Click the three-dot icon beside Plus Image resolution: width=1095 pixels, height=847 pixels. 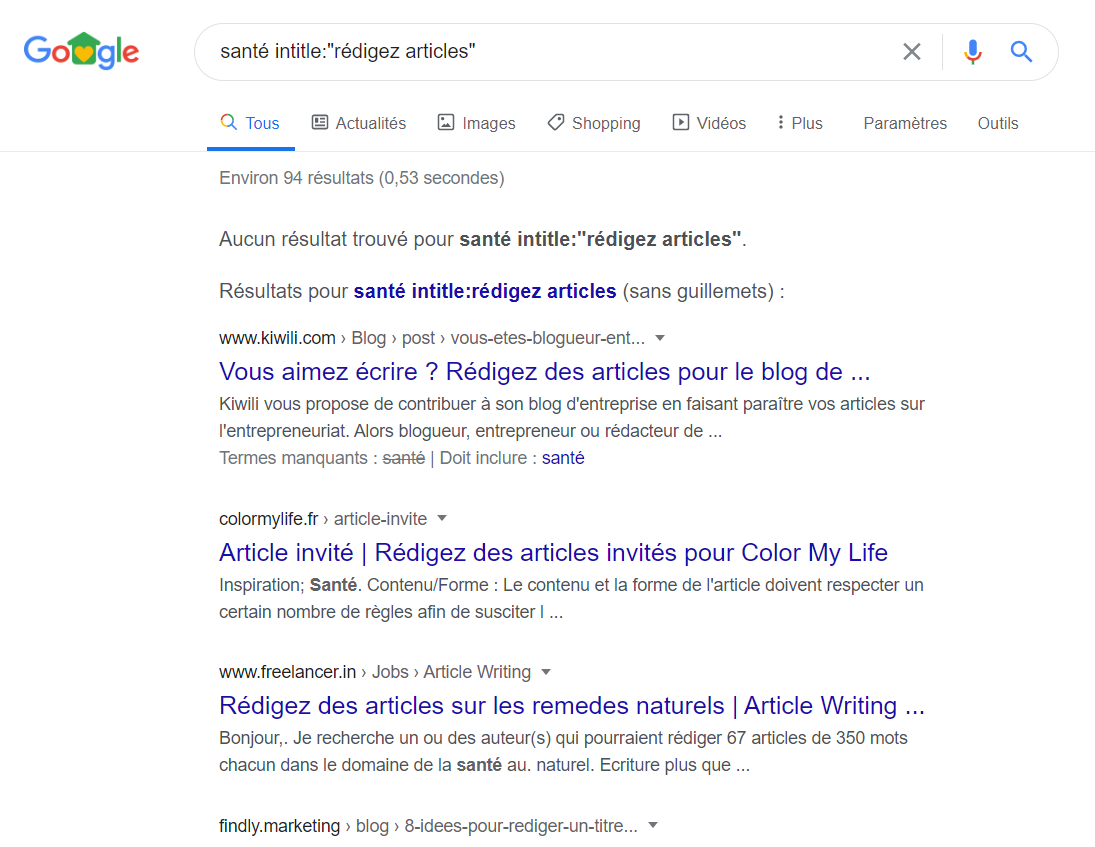[x=781, y=122]
